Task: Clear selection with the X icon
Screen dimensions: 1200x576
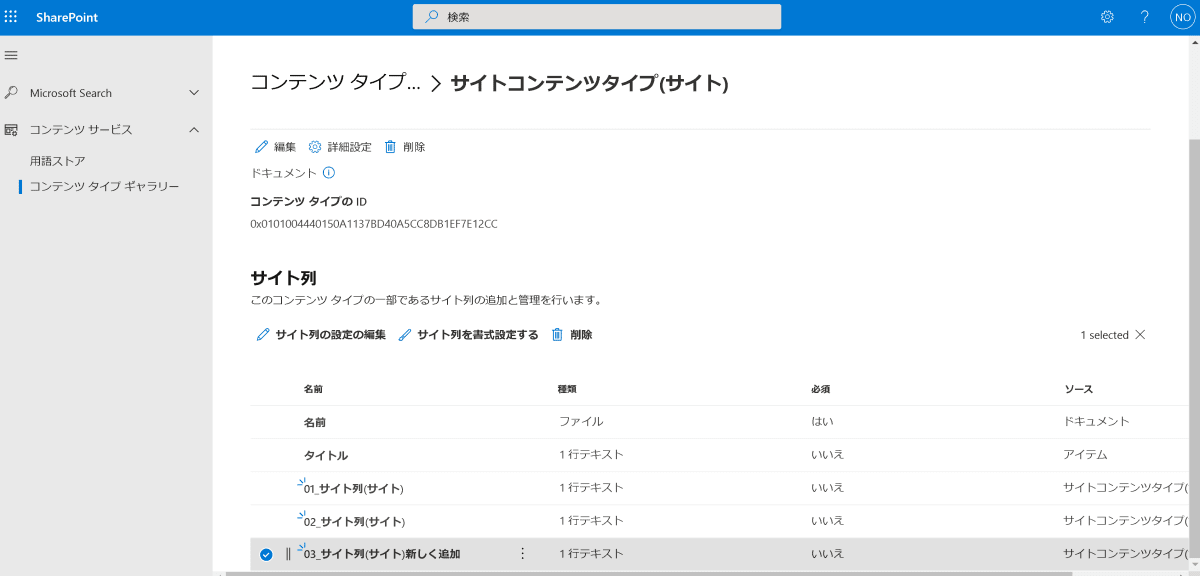Action: [x=1140, y=335]
